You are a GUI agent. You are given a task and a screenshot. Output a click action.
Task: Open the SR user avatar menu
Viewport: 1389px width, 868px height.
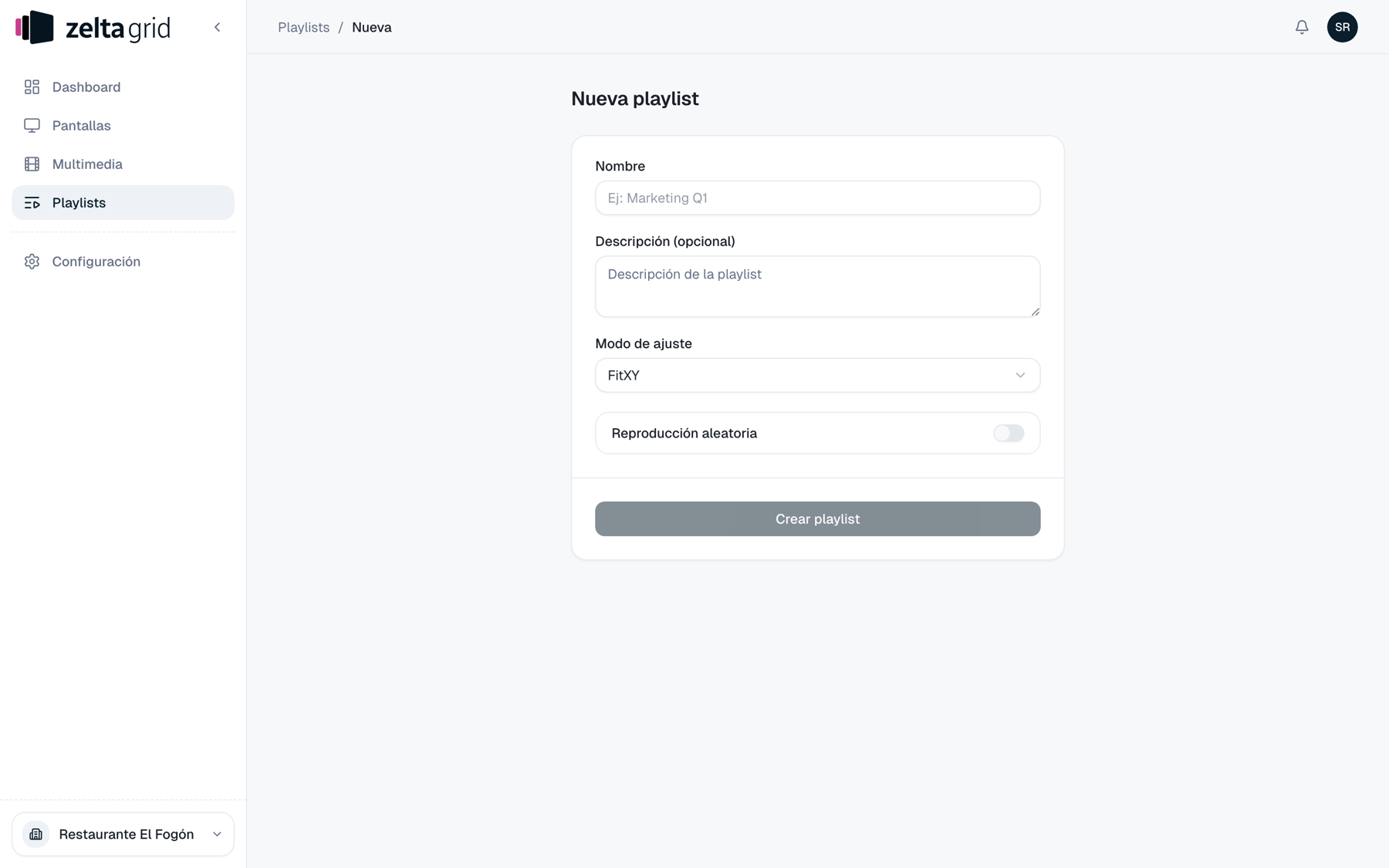click(1342, 27)
